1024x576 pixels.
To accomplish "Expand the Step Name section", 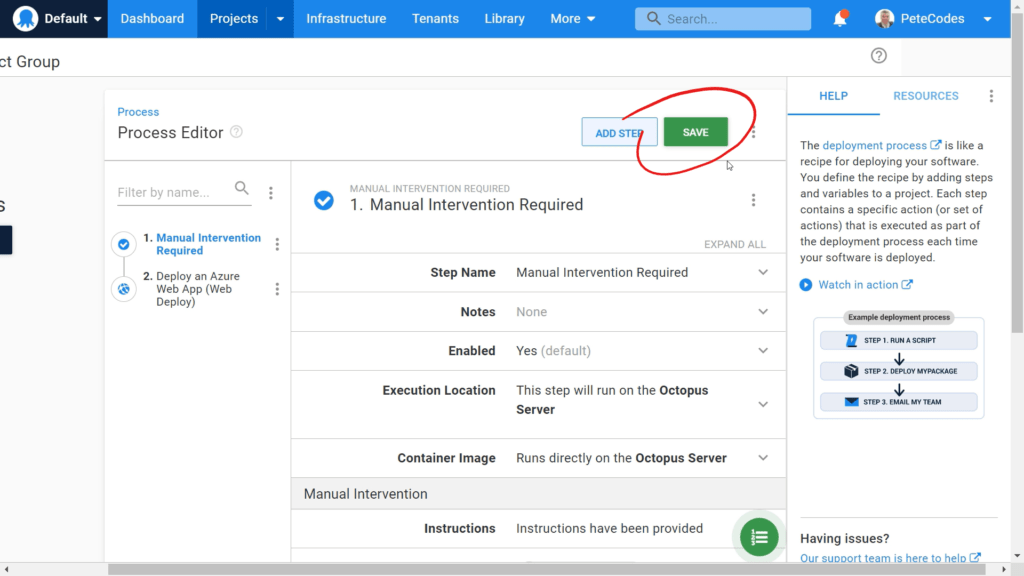I will (538, 272).
